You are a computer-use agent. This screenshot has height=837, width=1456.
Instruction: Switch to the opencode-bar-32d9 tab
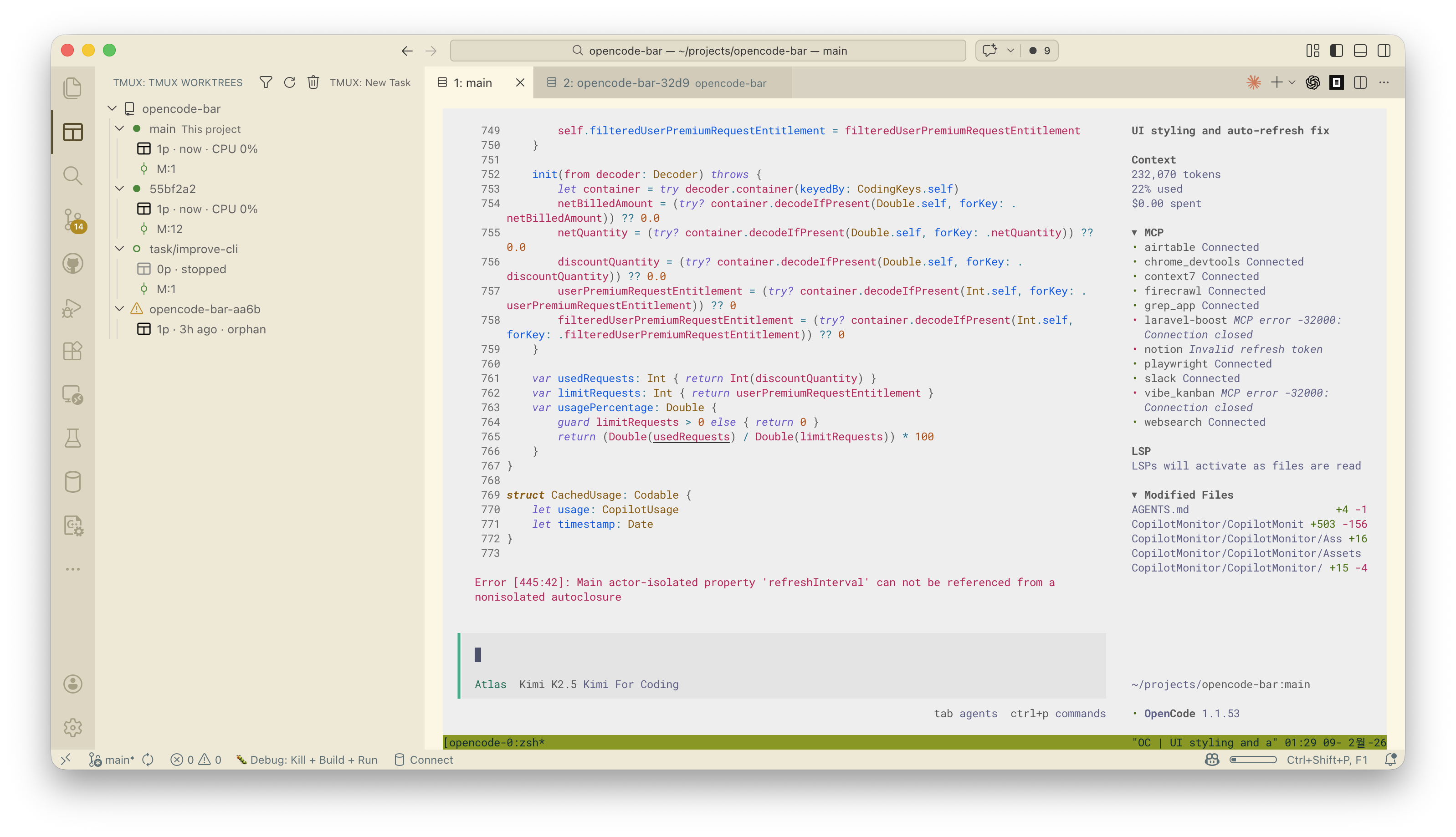[627, 82]
